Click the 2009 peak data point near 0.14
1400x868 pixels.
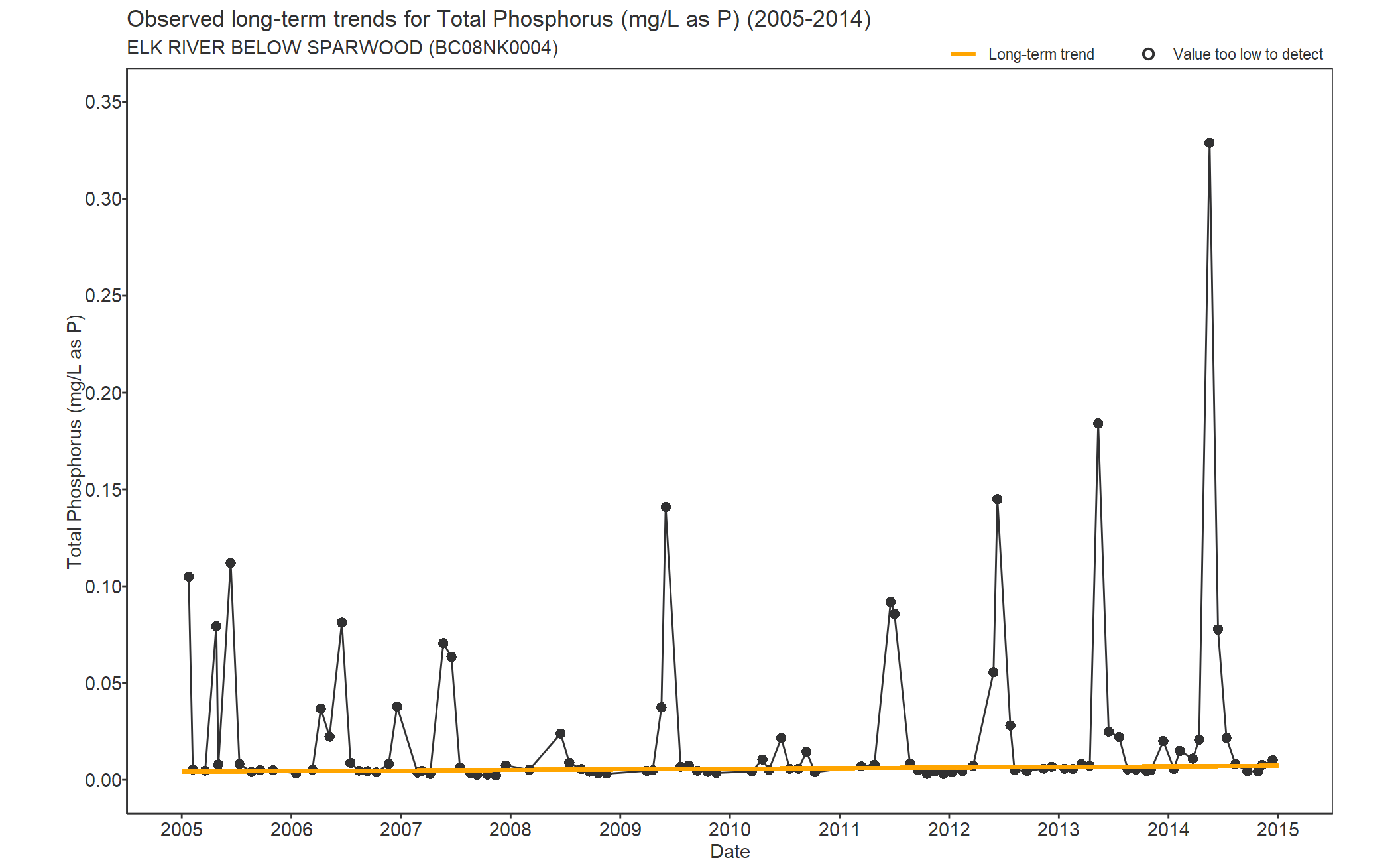(x=666, y=507)
